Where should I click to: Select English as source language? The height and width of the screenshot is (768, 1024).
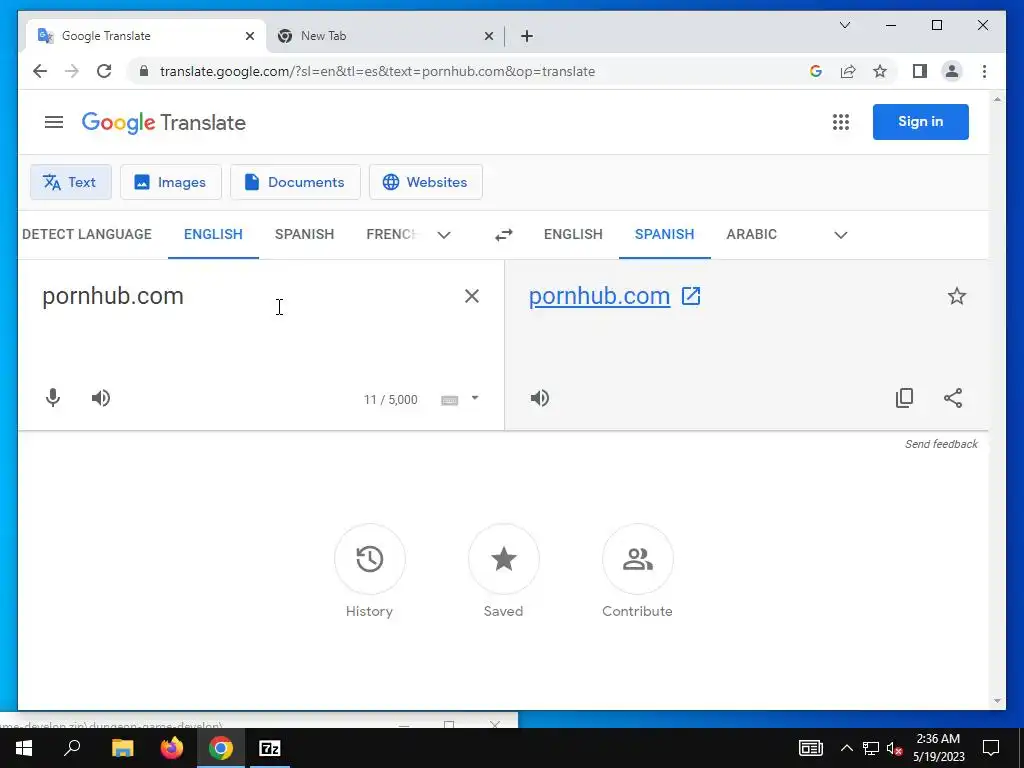[213, 234]
